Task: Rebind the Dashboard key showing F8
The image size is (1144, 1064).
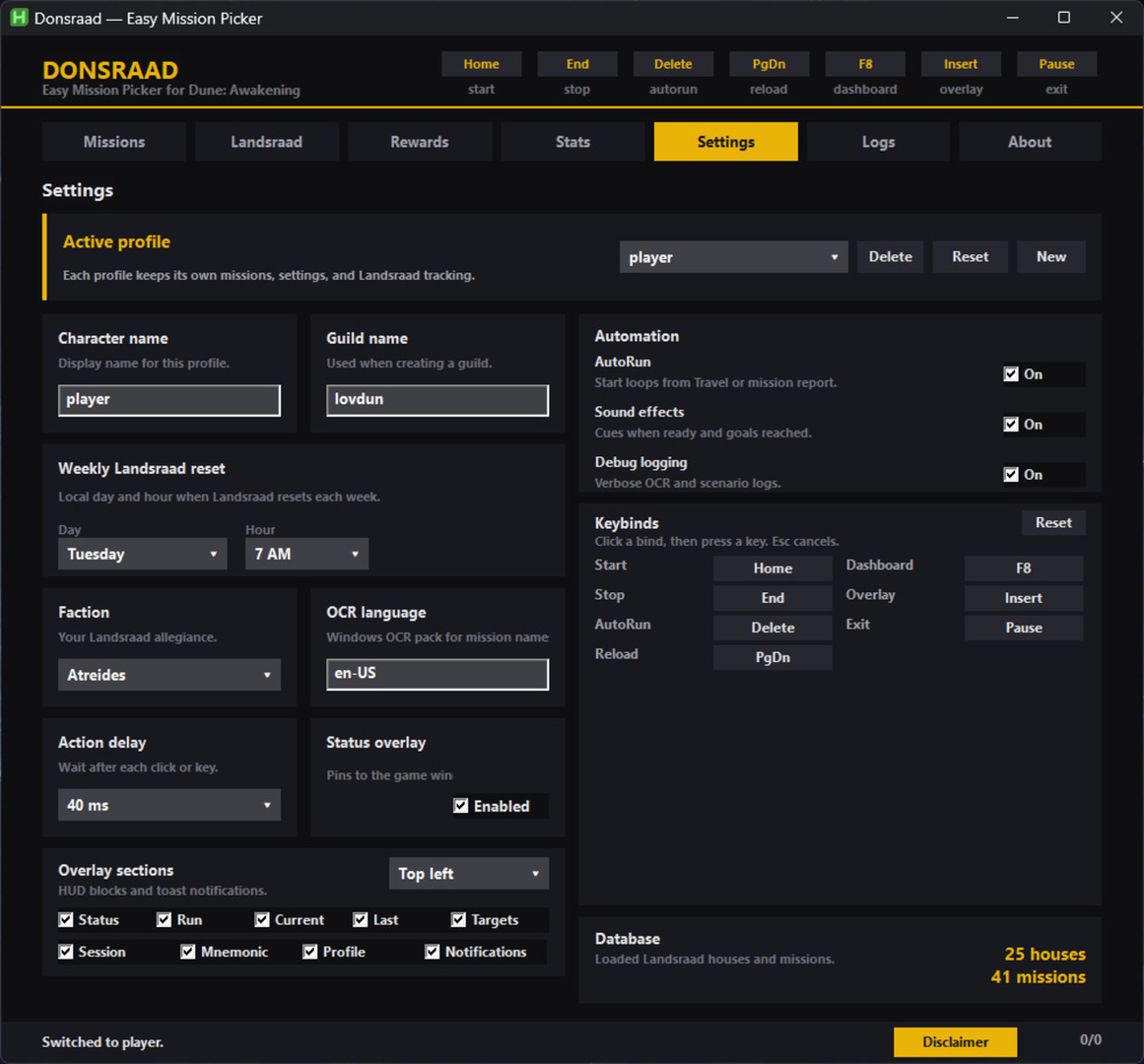Action: 1024,568
